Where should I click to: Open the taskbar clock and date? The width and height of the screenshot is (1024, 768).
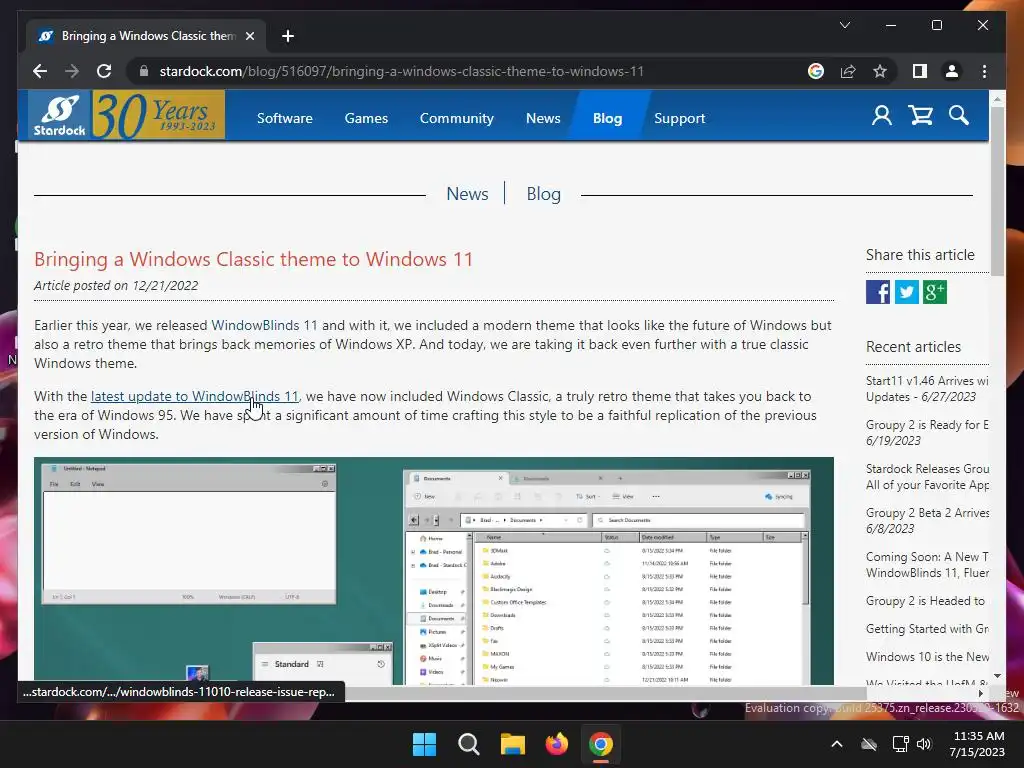pyautogui.click(x=978, y=744)
